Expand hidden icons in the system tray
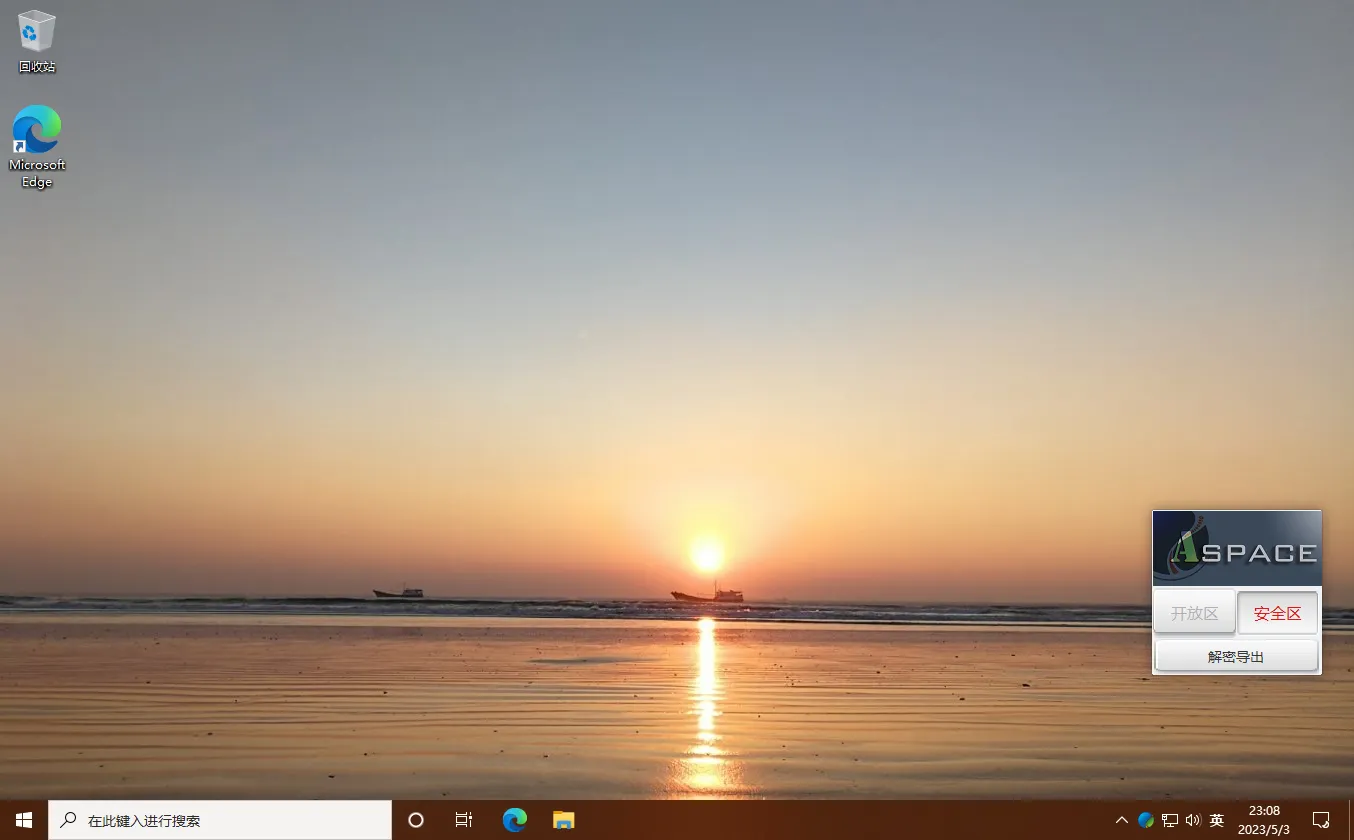1354x840 pixels. tap(1122, 820)
